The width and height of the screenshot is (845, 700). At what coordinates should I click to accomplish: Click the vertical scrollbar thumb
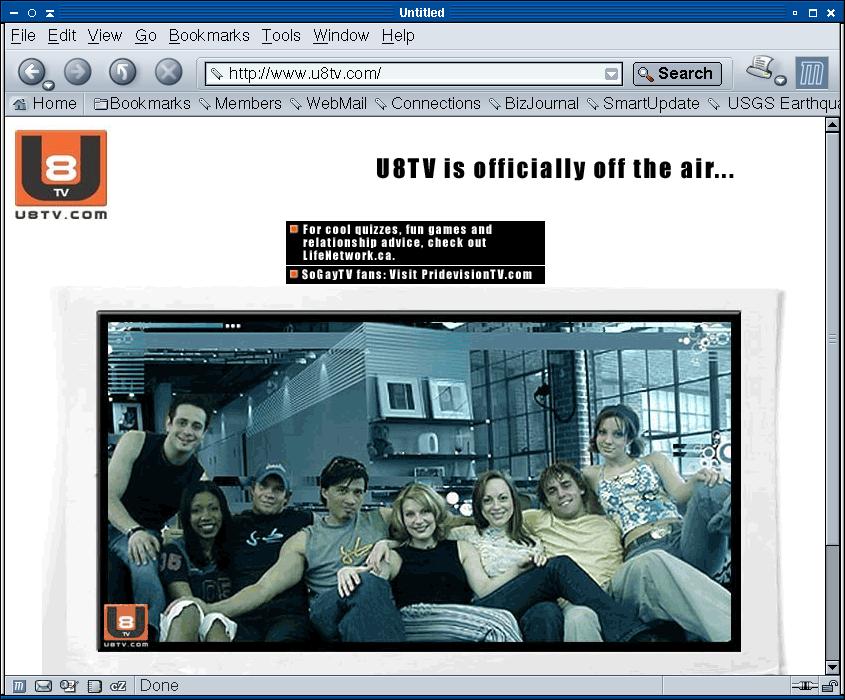[x=832, y=338]
